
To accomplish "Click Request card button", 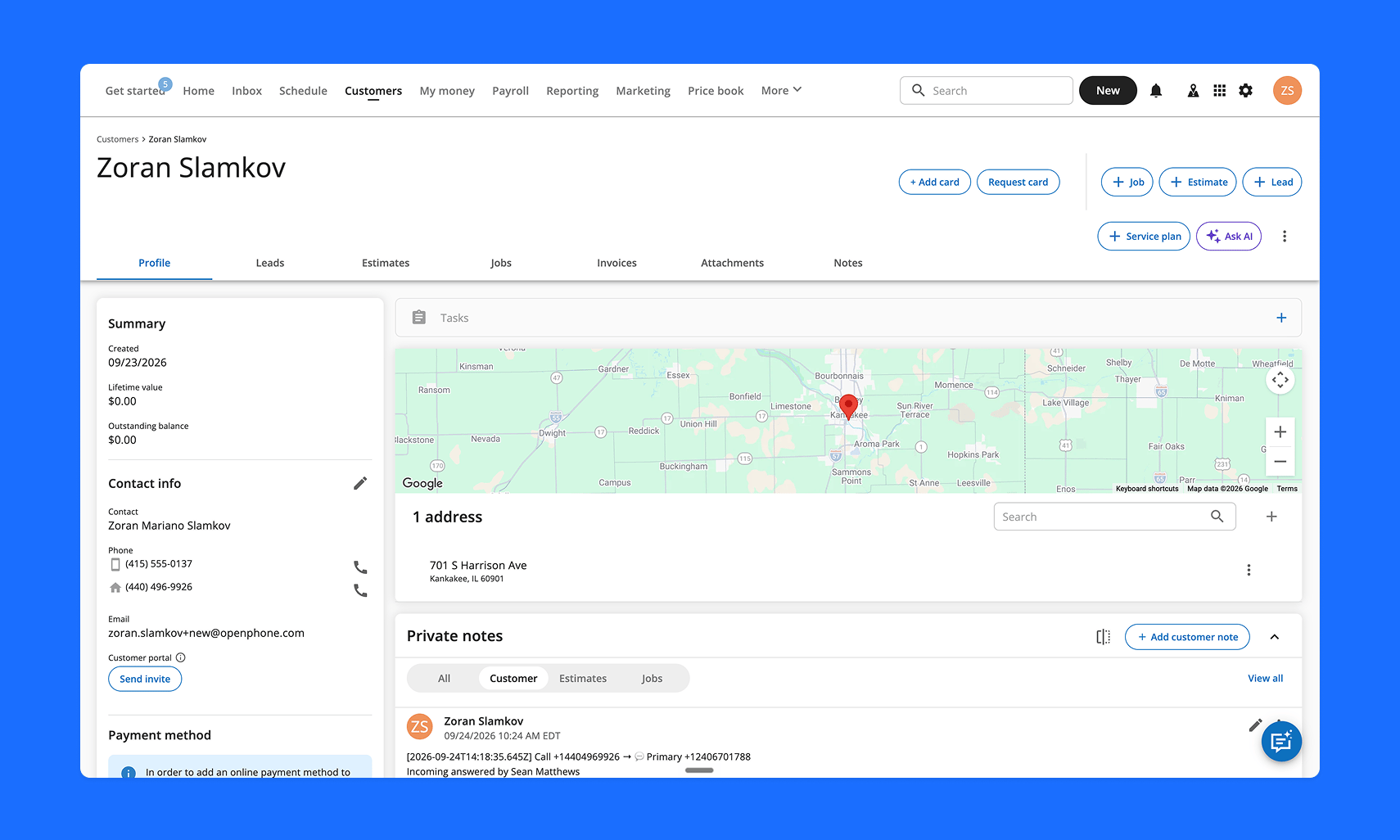I will pos(1018,183).
